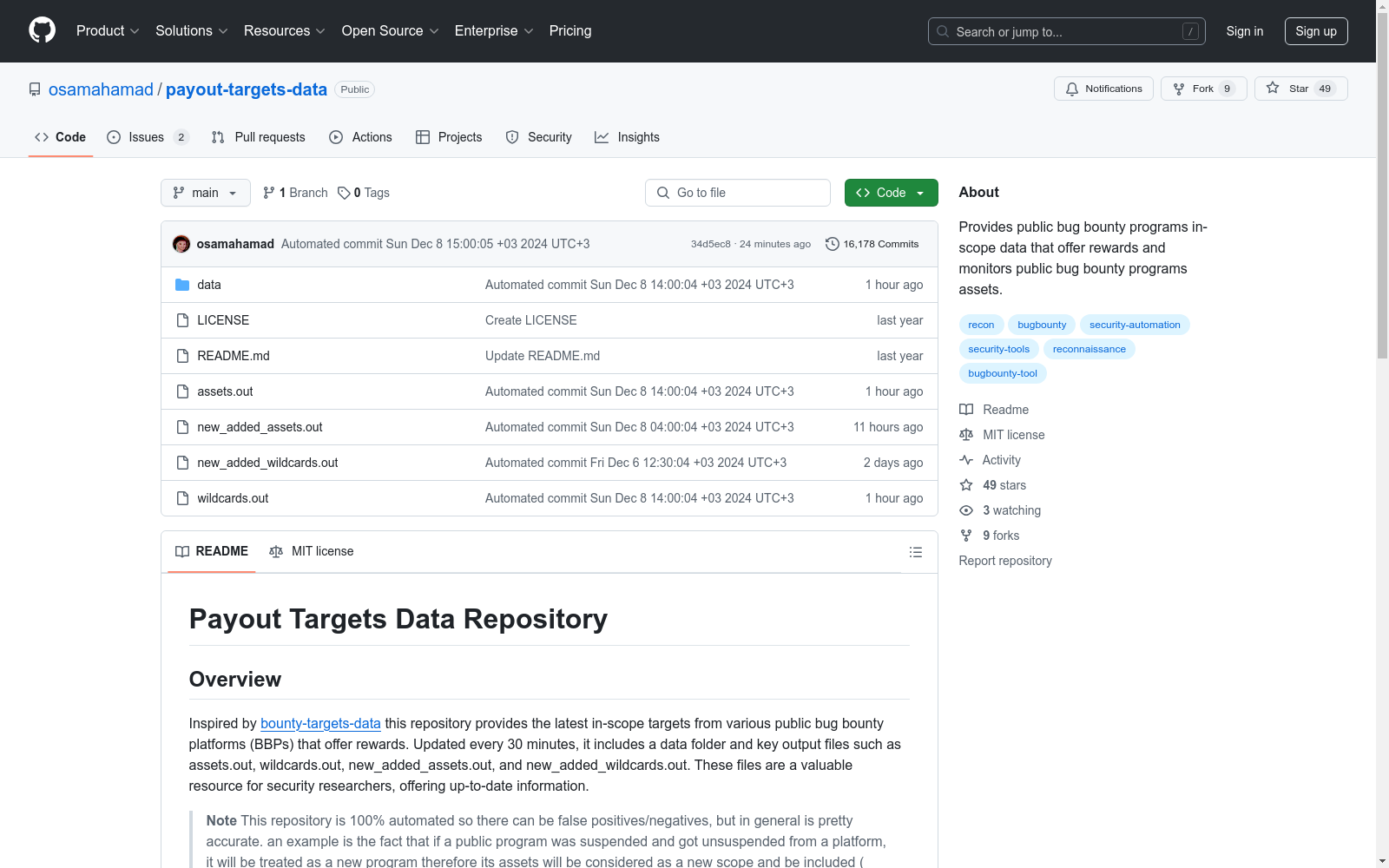Open the README outline list icon

tap(915, 552)
